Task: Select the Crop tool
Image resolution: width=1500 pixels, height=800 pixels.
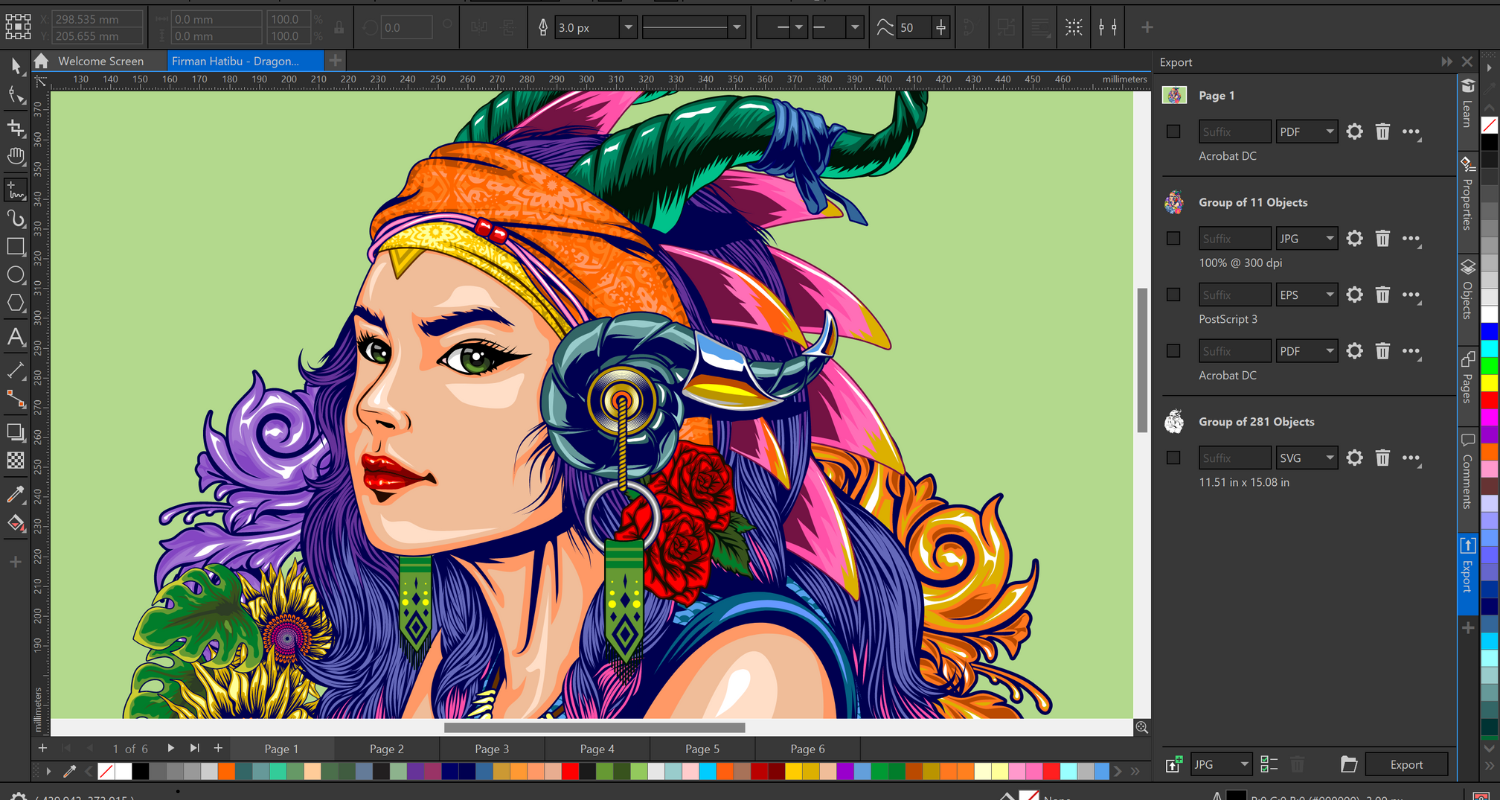Action: coord(15,127)
